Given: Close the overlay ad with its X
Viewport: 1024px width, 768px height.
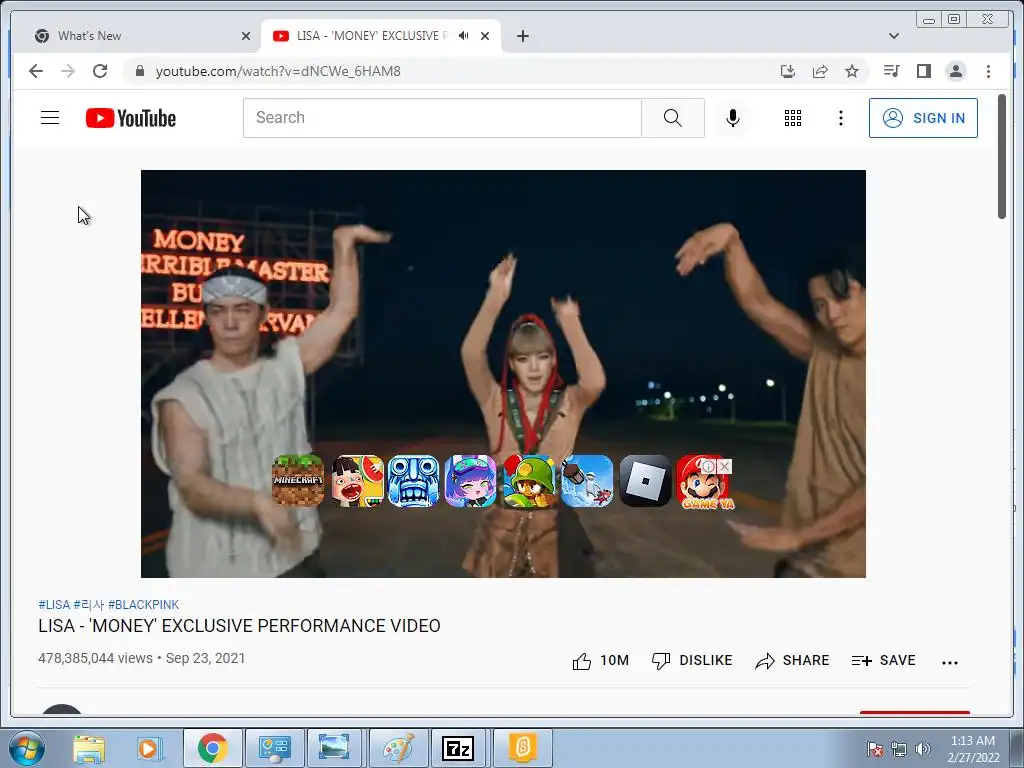Looking at the screenshot, I should 724,466.
